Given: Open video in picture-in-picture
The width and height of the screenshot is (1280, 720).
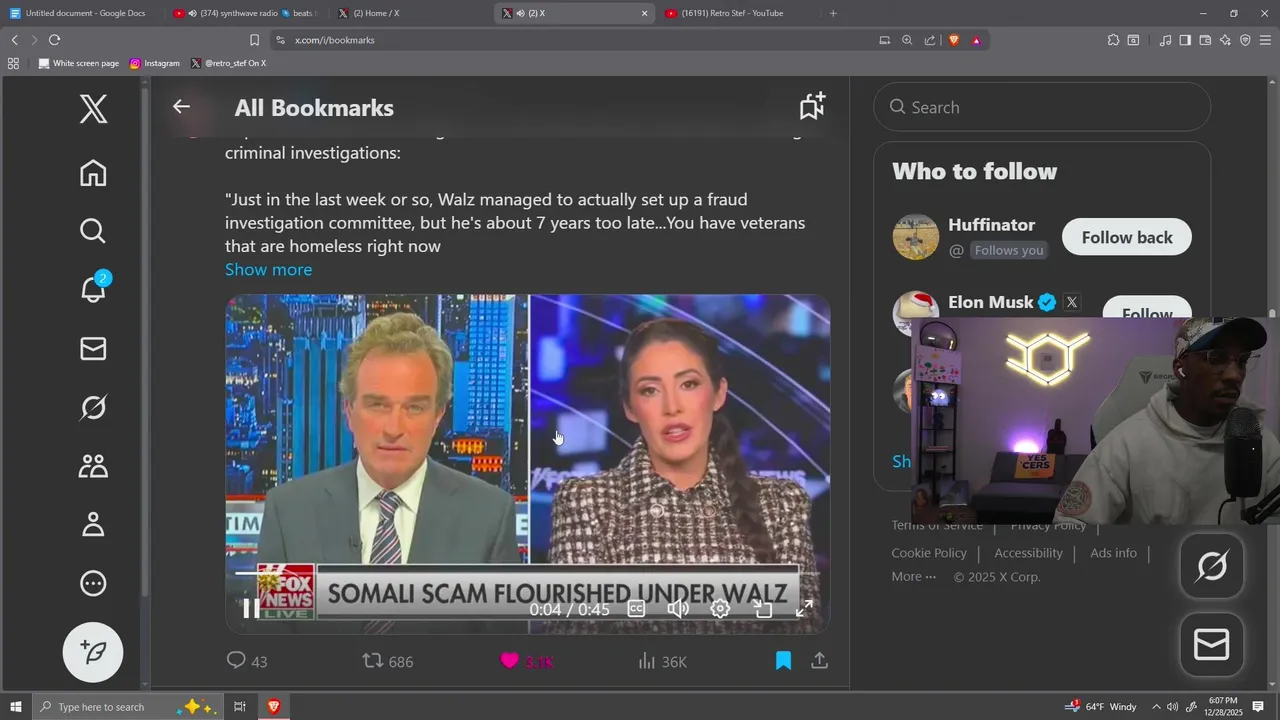Looking at the screenshot, I should (x=763, y=608).
